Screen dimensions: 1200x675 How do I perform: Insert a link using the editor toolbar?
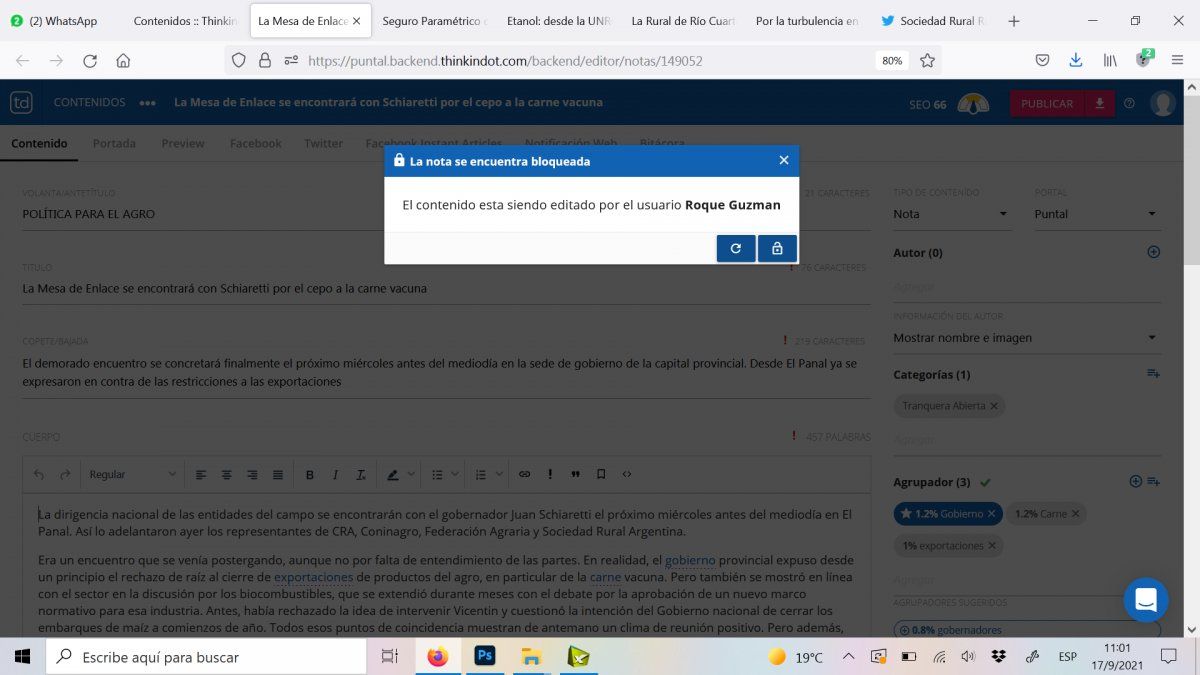524,474
